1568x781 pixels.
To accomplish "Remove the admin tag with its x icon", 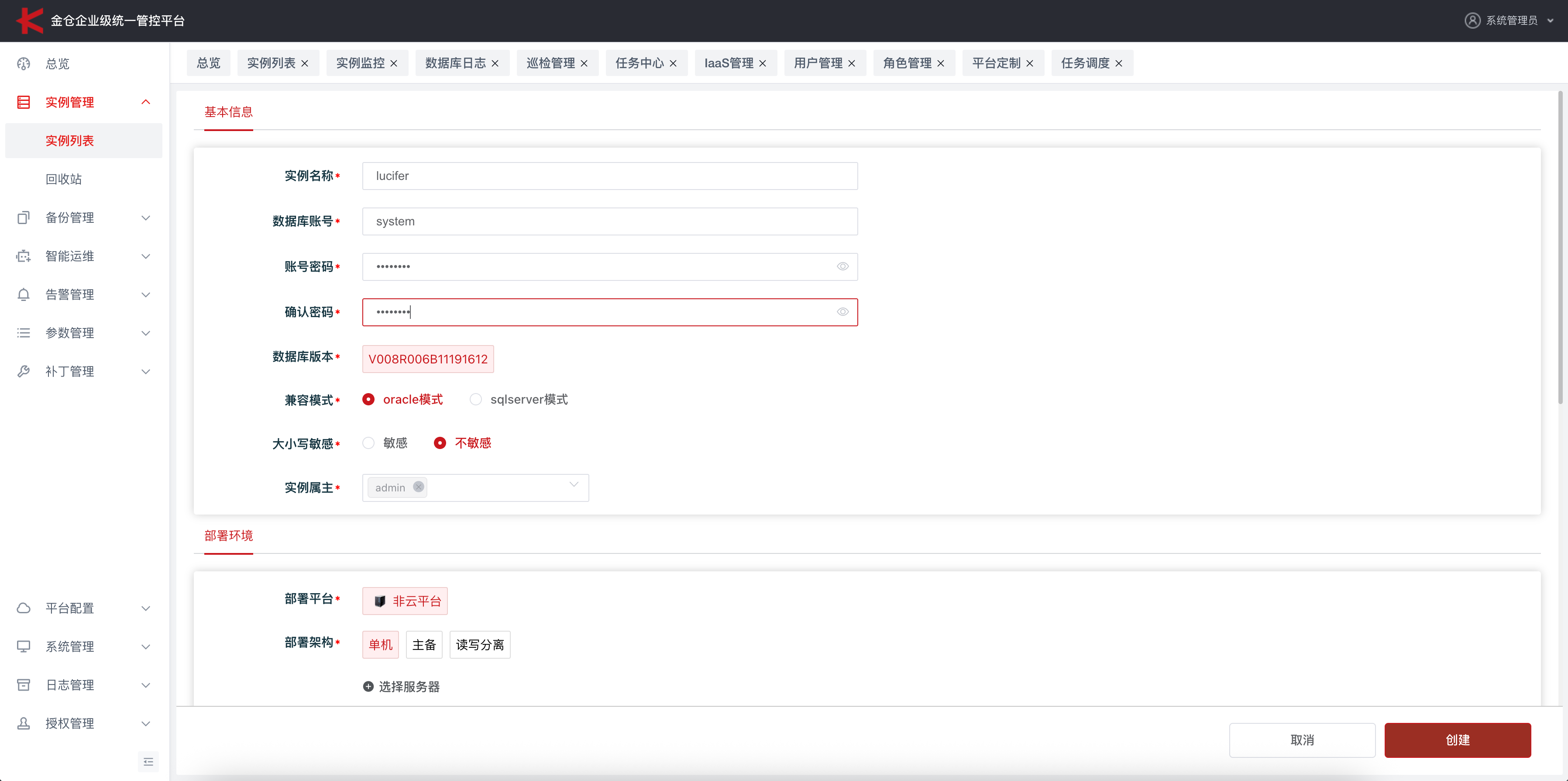I will tap(418, 487).
